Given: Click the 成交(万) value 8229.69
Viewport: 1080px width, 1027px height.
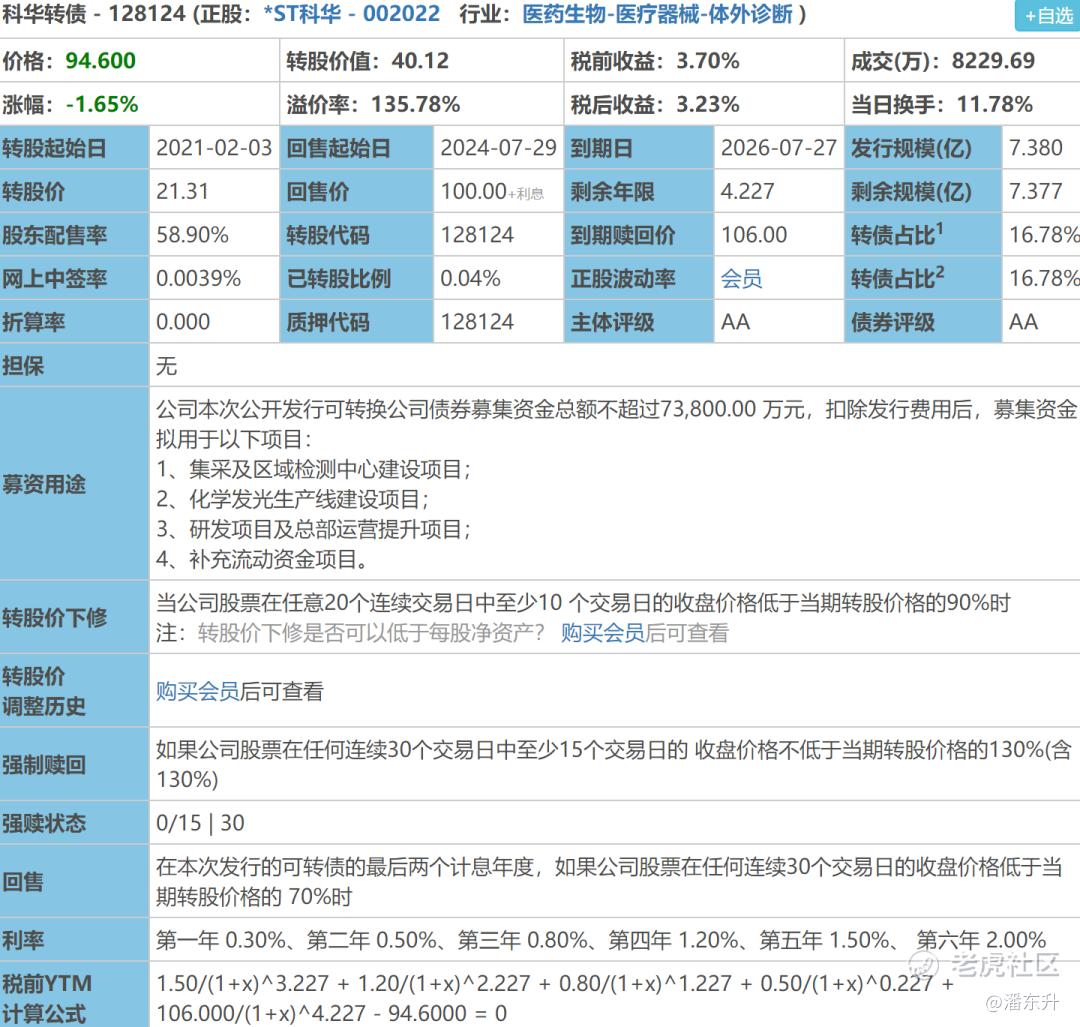Looking at the screenshot, I should click(x=993, y=61).
